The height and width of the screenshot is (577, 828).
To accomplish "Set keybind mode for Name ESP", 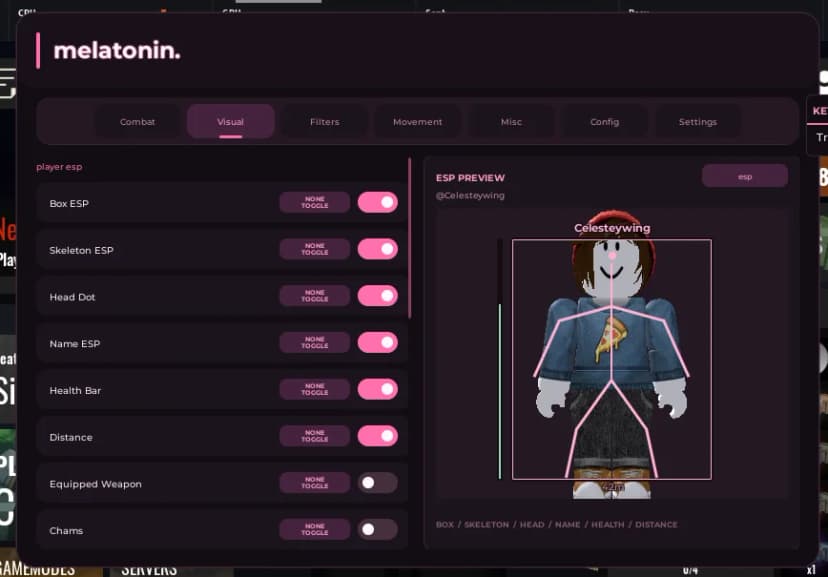I will tap(315, 343).
